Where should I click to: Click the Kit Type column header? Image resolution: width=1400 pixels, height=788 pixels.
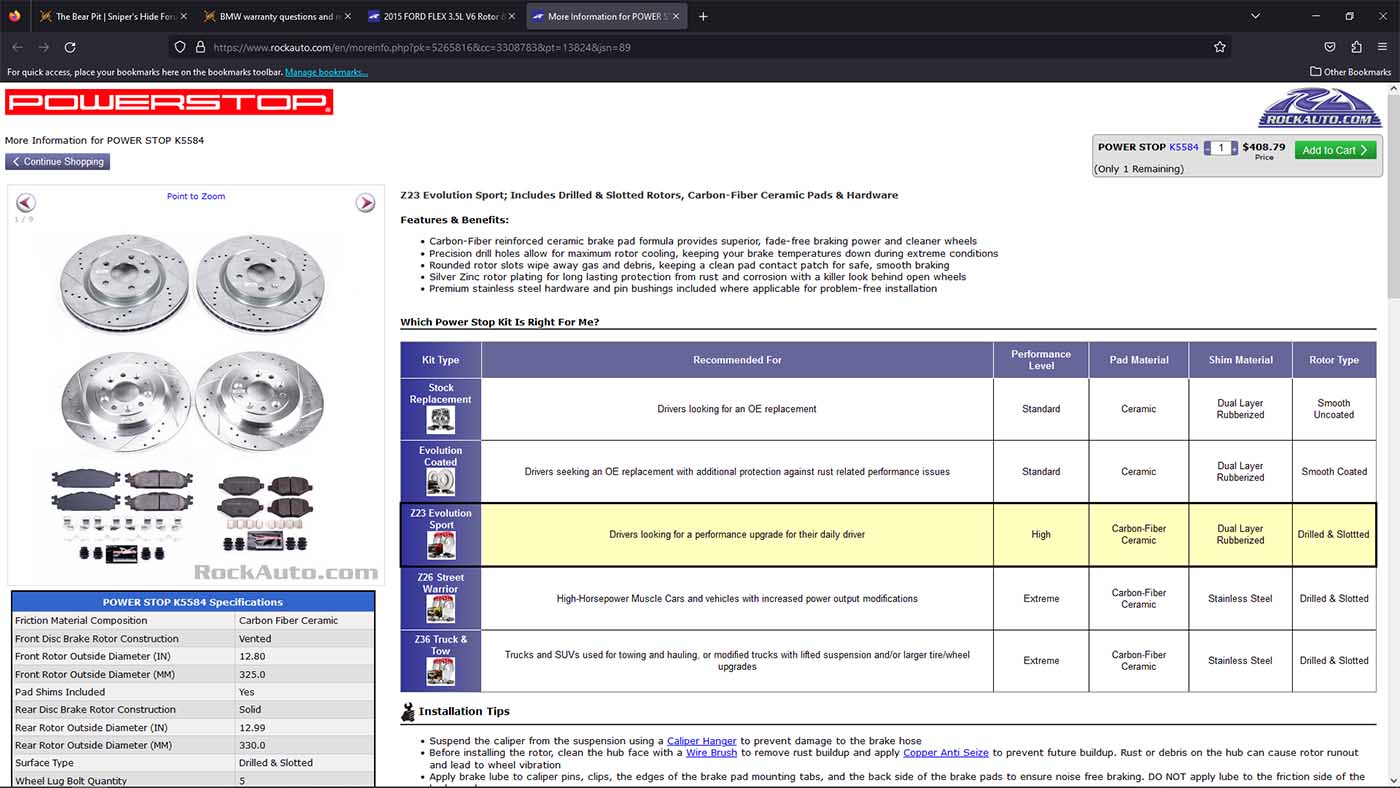(x=441, y=360)
